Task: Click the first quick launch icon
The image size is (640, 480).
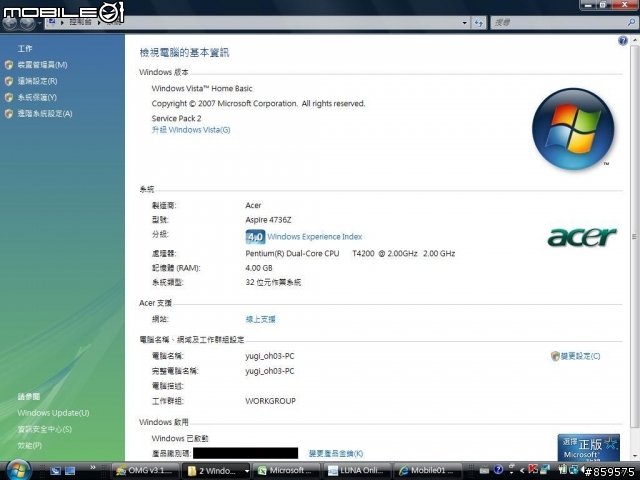Action: coord(56,471)
